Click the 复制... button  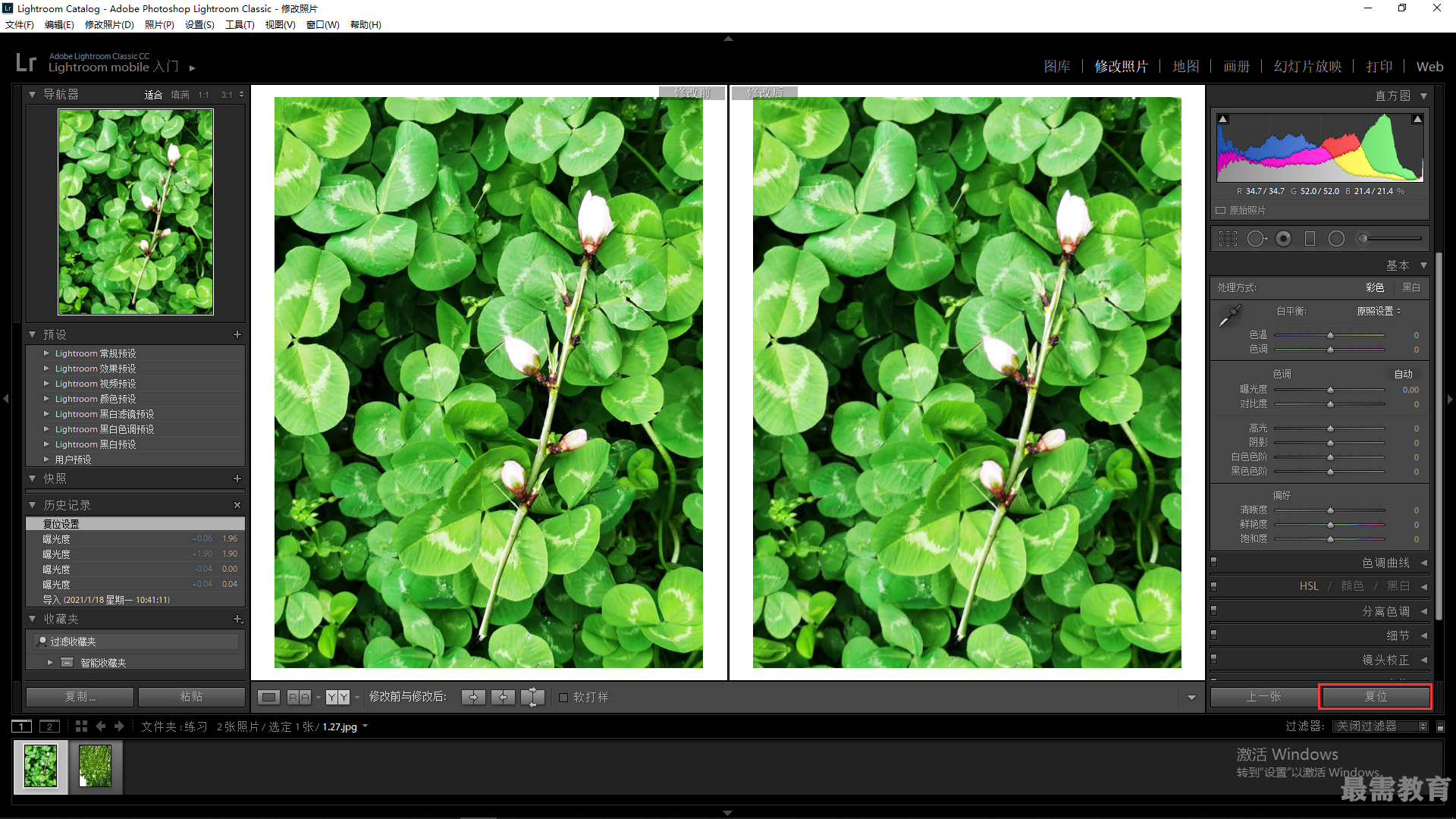[80, 697]
